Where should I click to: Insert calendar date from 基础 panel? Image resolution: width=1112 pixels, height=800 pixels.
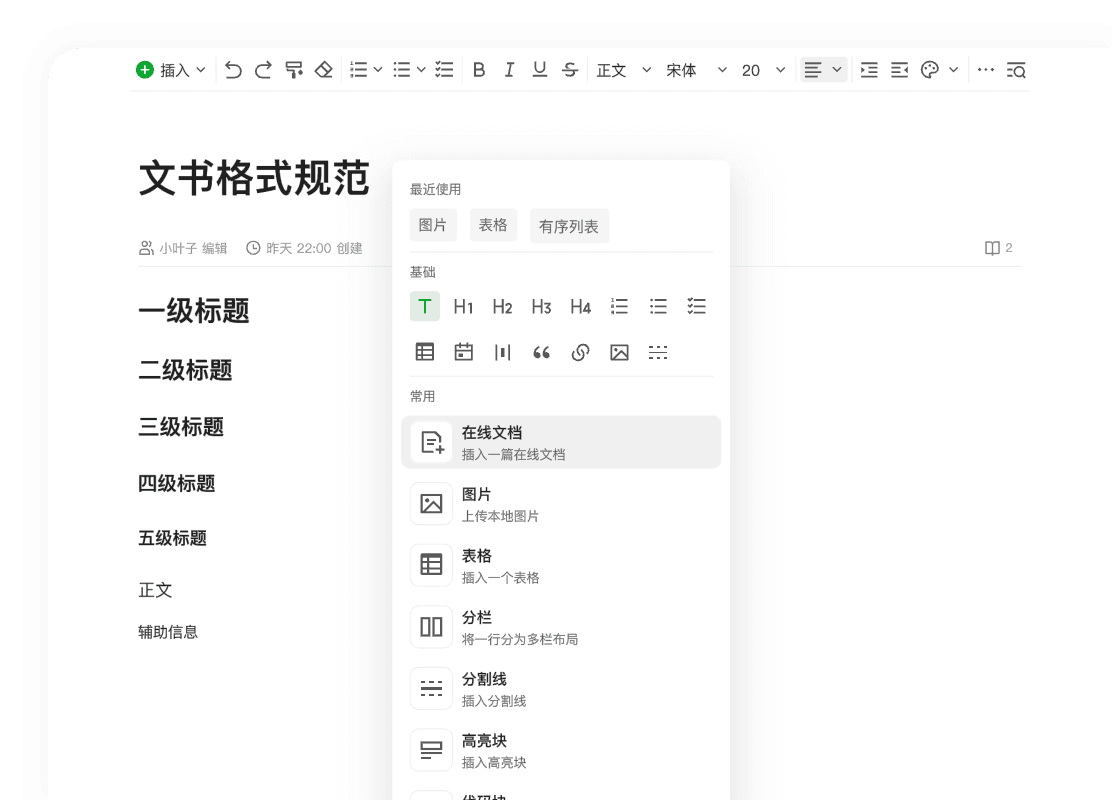tap(464, 352)
